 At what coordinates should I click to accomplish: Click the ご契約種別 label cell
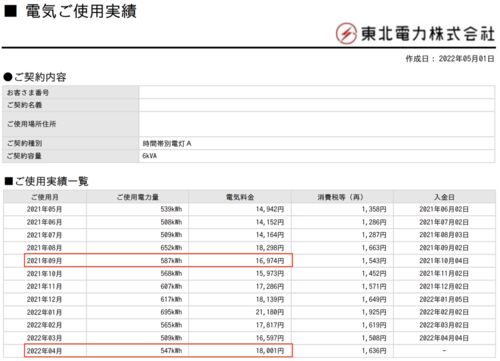(x=71, y=143)
